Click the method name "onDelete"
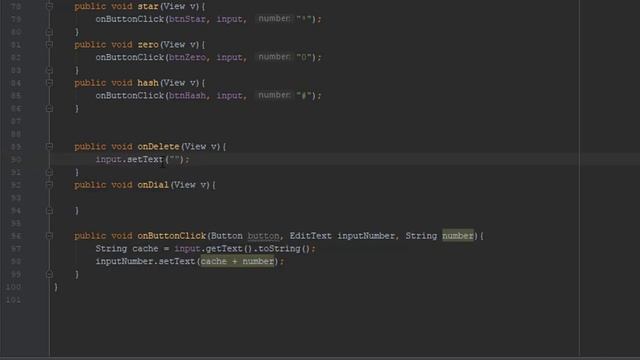 [x=158, y=146]
